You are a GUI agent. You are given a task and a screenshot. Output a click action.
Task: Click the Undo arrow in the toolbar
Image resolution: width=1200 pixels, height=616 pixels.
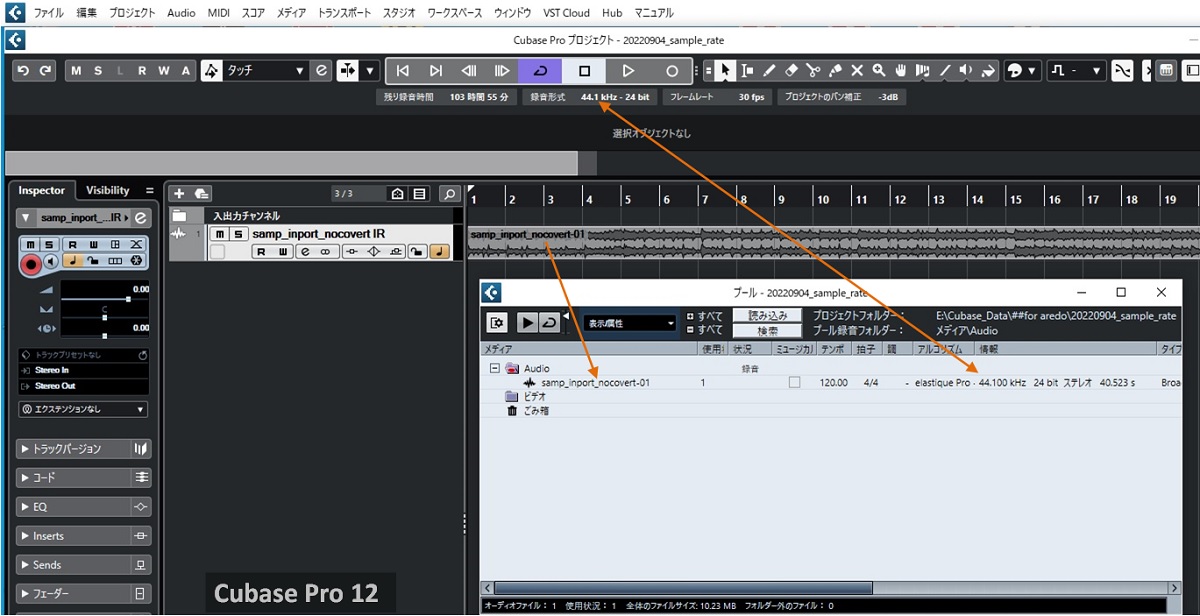click(x=24, y=71)
